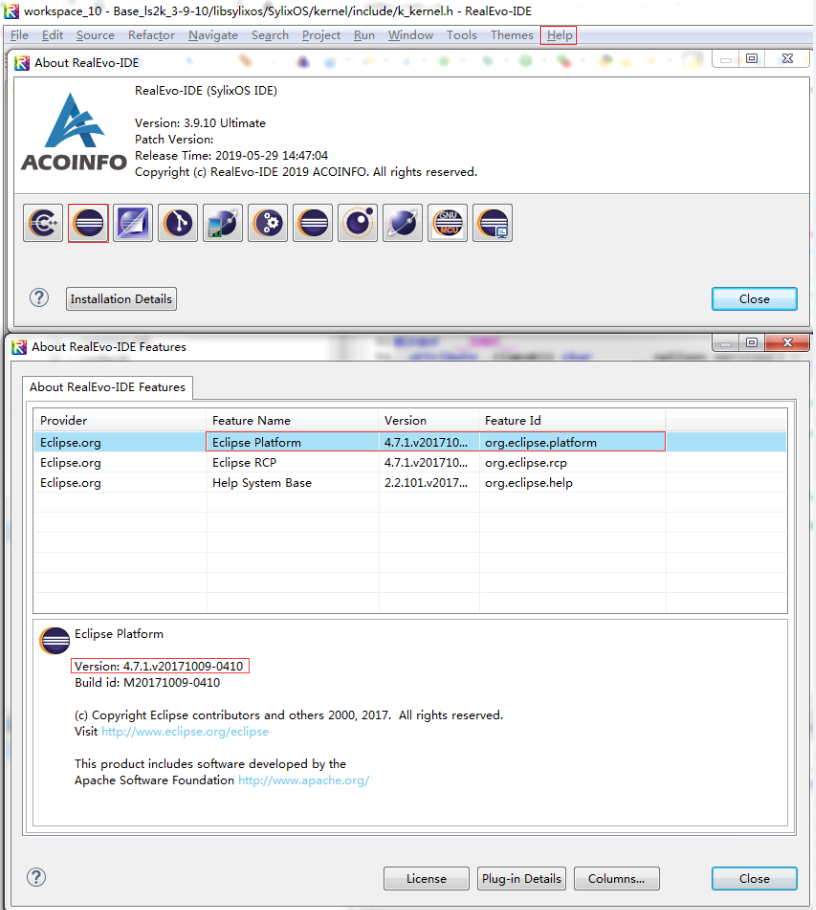Maximize the About RealEvo-IDE dialog
This screenshot has height=910, width=816.
click(x=752, y=59)
